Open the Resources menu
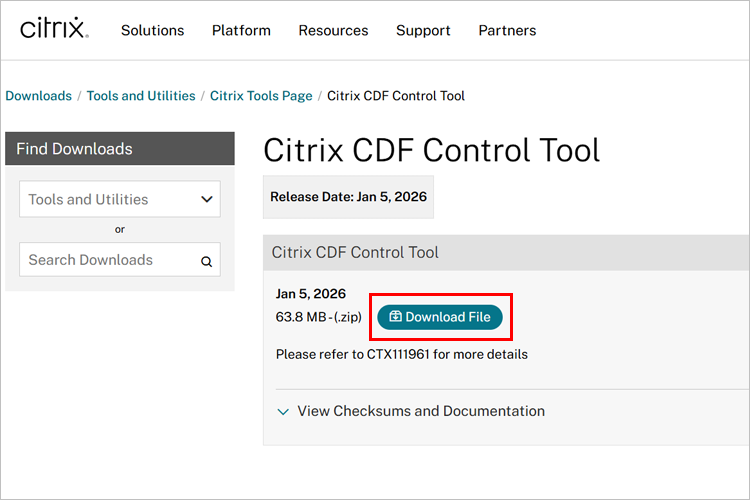 tap(333, 31)
